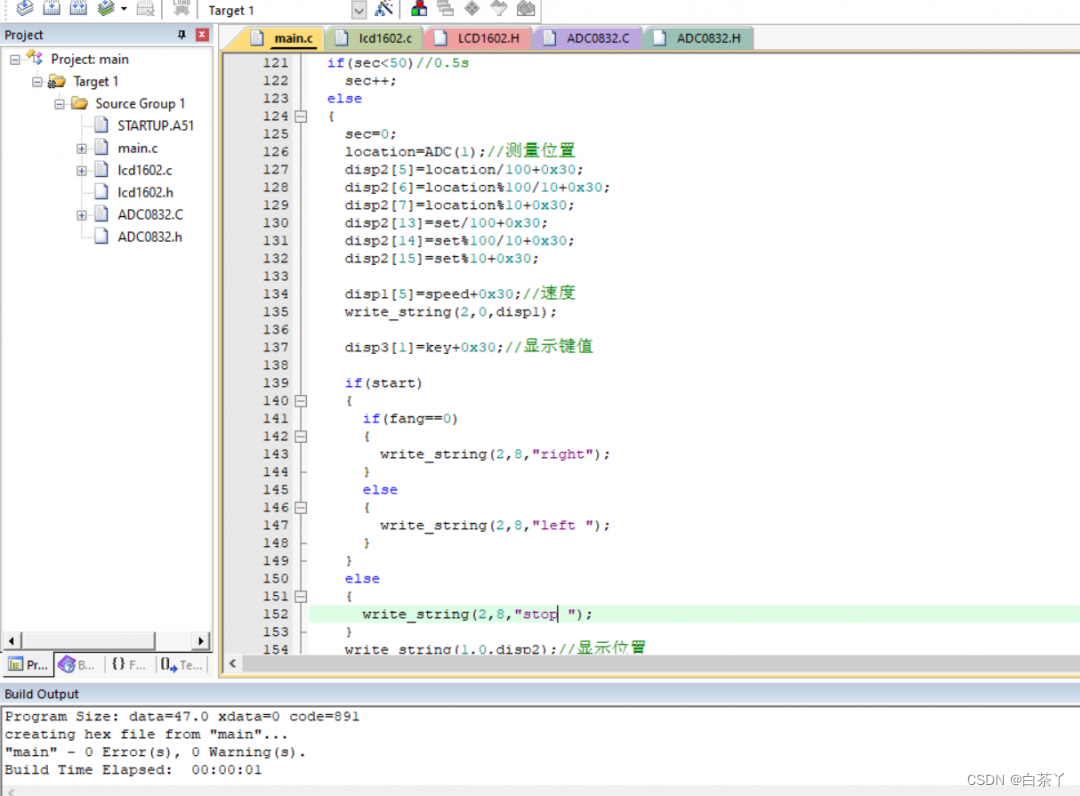1080x796 pixels.
Task: Pin the Project panel with pushpin icon
Action: [182, 35]
